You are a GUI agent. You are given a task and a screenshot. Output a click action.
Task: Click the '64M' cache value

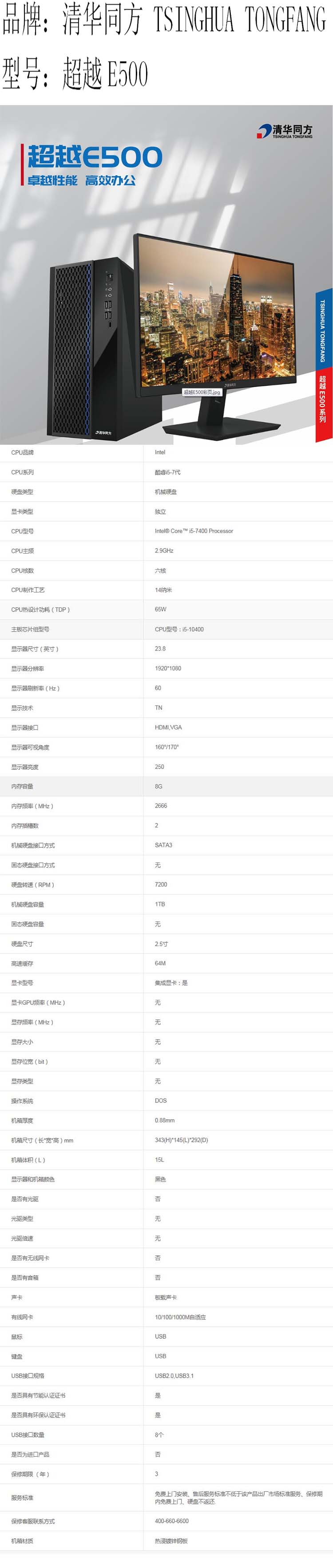click(x=160, y=963)
